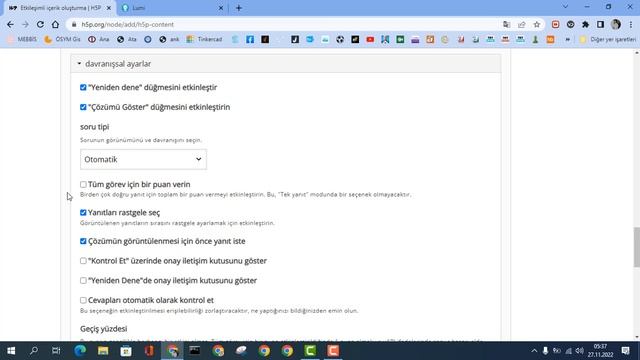Image resolution: width=640 pixels, height=360 pixels.
Task: Enable "Yeniden Dene"de onay iletişim kutusu checkbox
Action: coord(83,280)
